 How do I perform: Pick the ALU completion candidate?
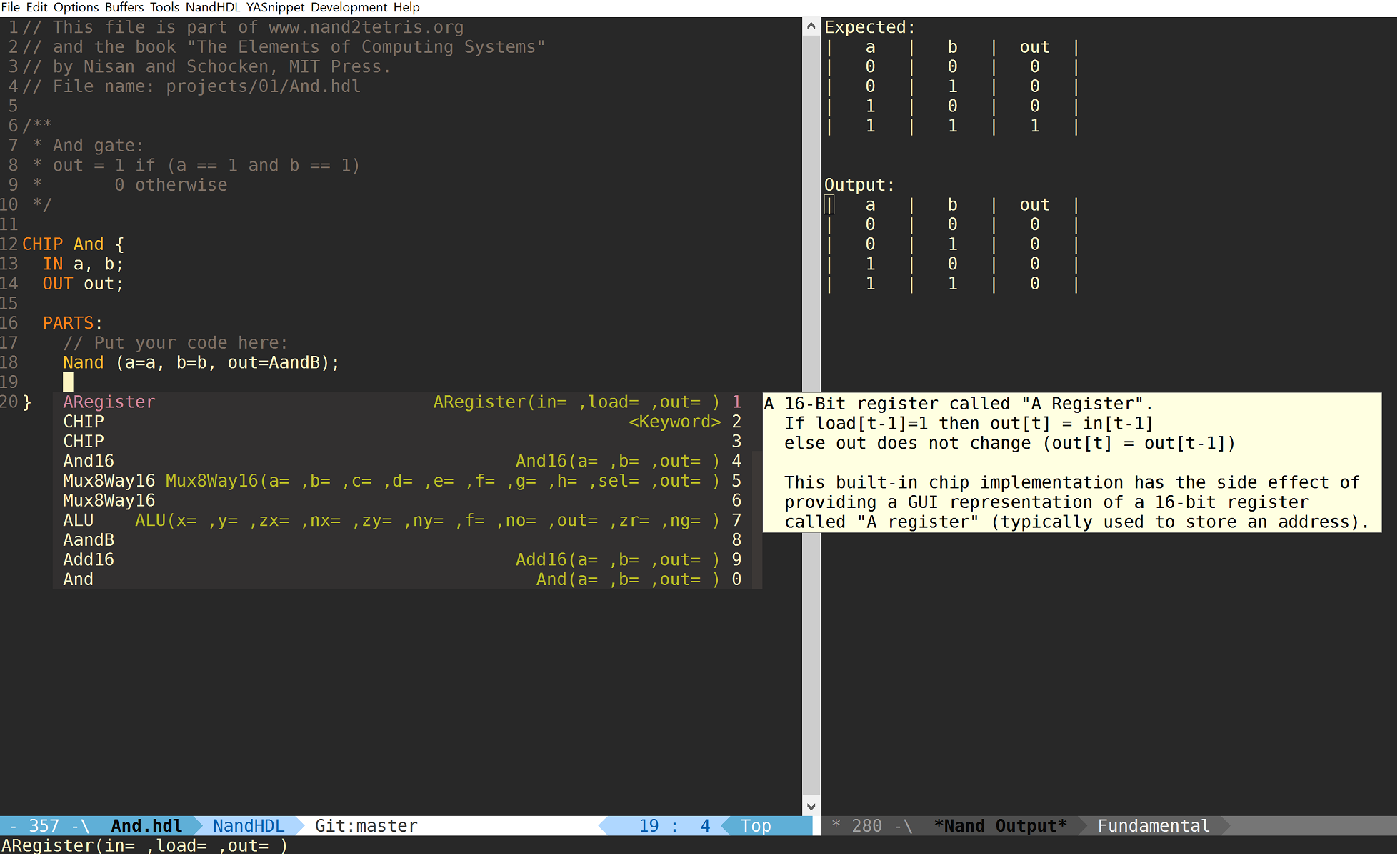click(x=79, y=522)
